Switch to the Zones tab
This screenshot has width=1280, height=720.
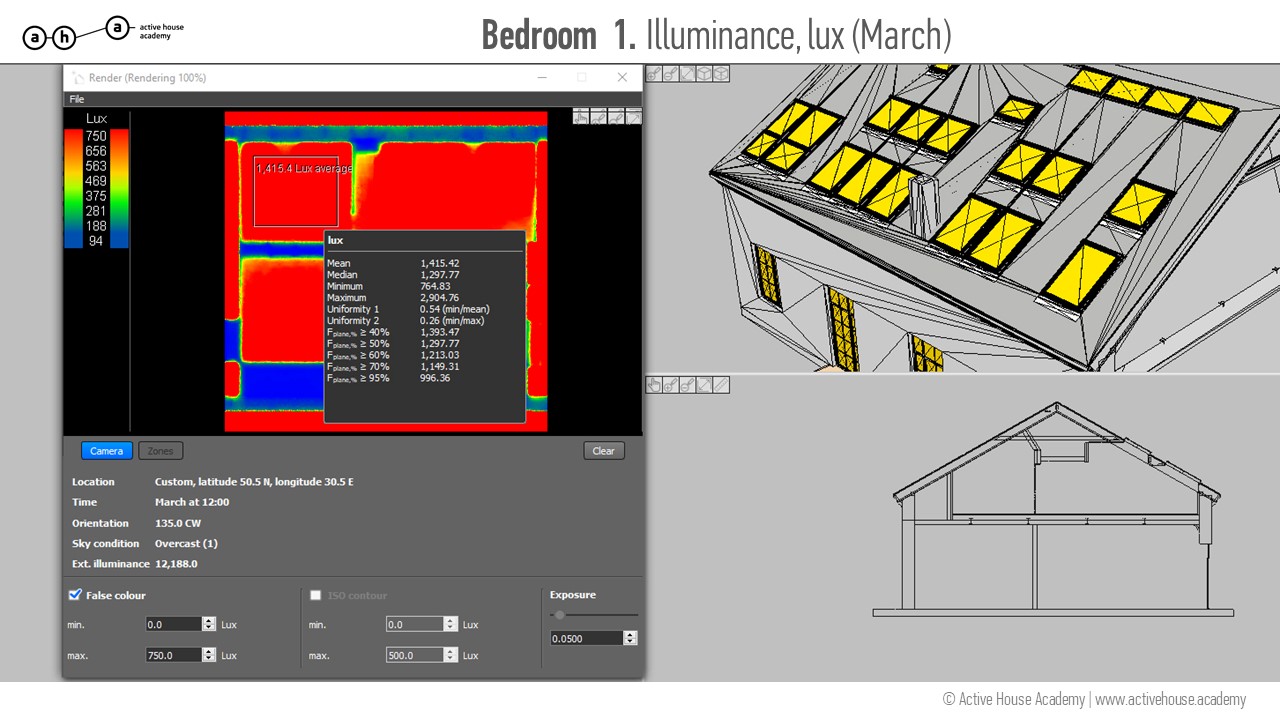[160, 451]
